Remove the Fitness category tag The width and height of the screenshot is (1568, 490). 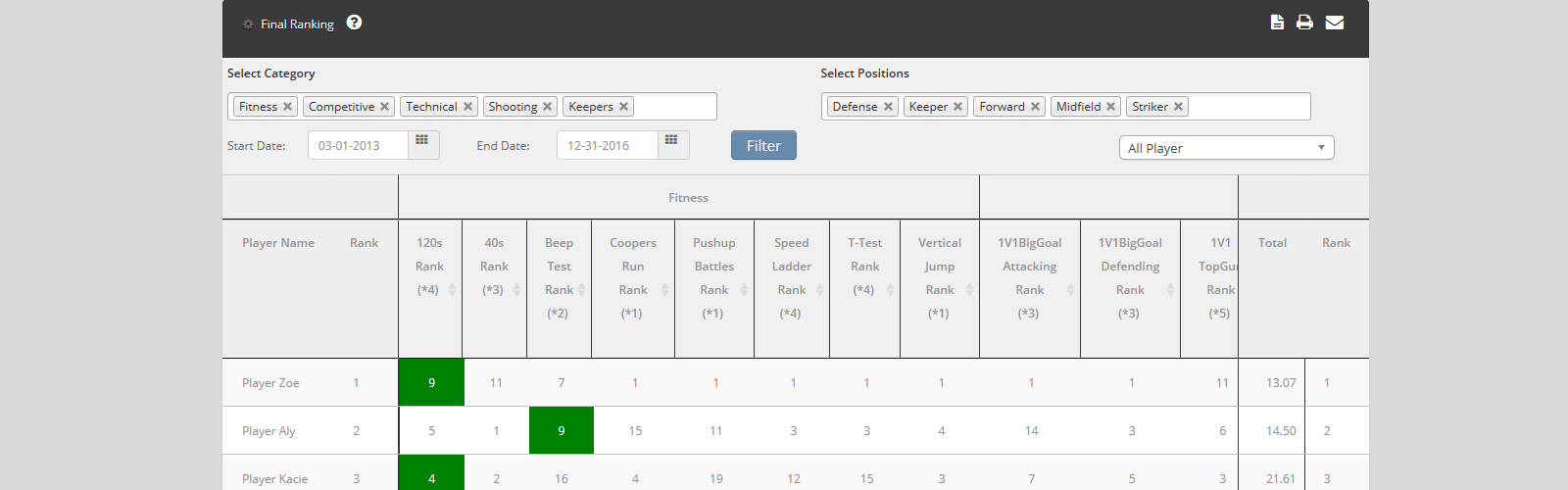coord(287,107)
